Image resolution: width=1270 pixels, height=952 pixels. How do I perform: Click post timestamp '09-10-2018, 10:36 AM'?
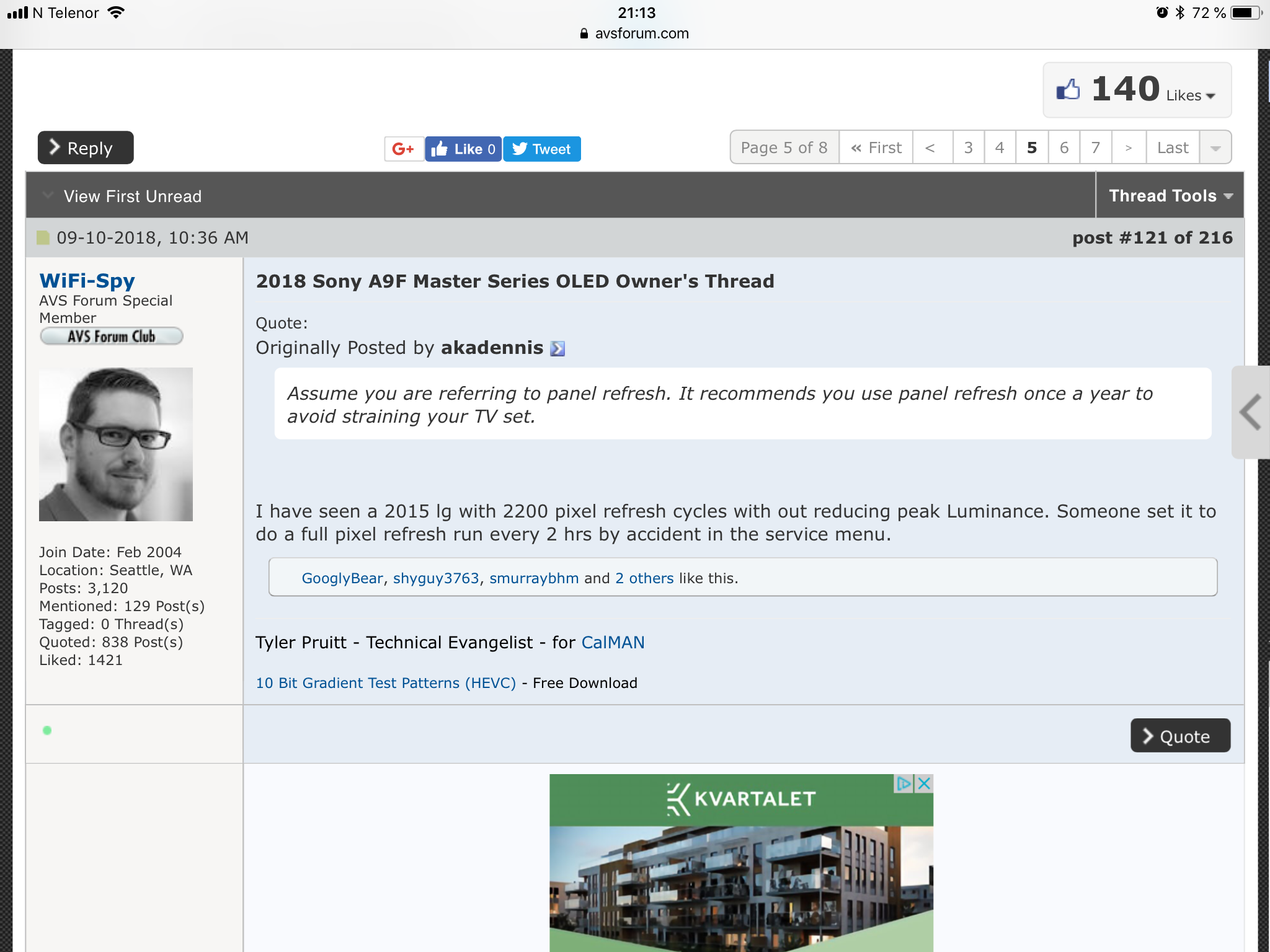click(x=153, y=237)
